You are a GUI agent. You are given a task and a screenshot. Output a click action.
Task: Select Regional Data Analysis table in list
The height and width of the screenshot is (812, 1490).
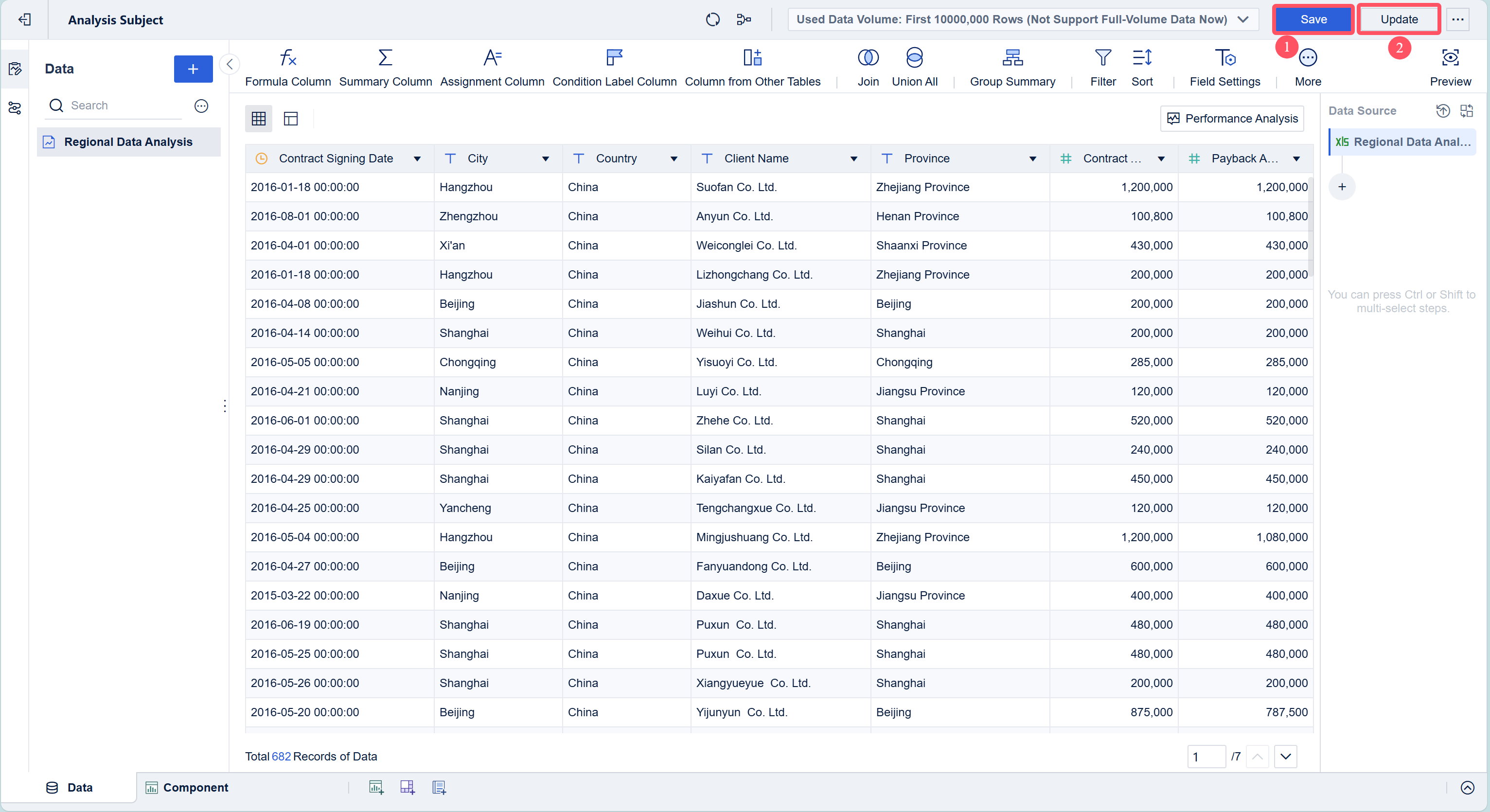(x=128, y=141)
